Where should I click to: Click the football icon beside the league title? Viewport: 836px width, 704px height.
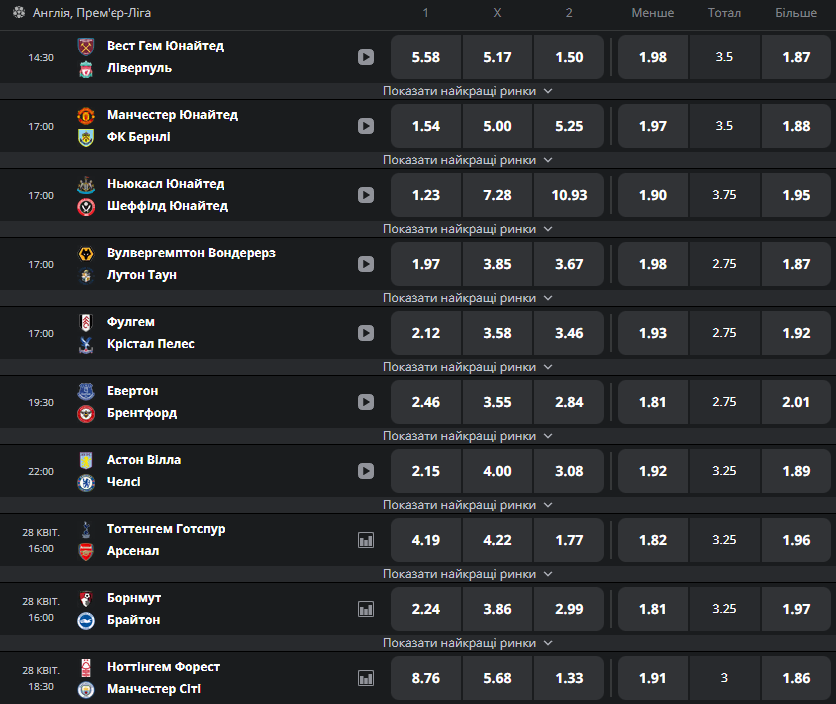coord(19,12)
